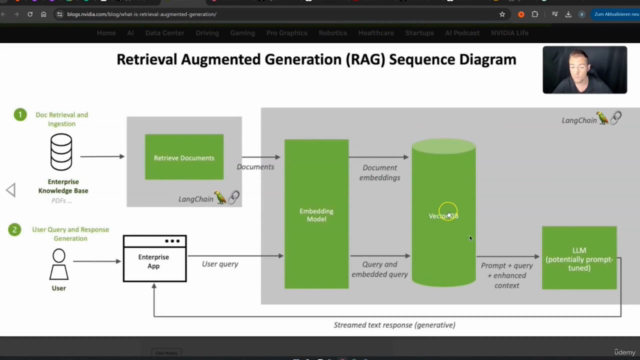Open the AI Podcast menu link
Image resolution: width=640 pixels, height=360 pixels.
pos(462,33)
